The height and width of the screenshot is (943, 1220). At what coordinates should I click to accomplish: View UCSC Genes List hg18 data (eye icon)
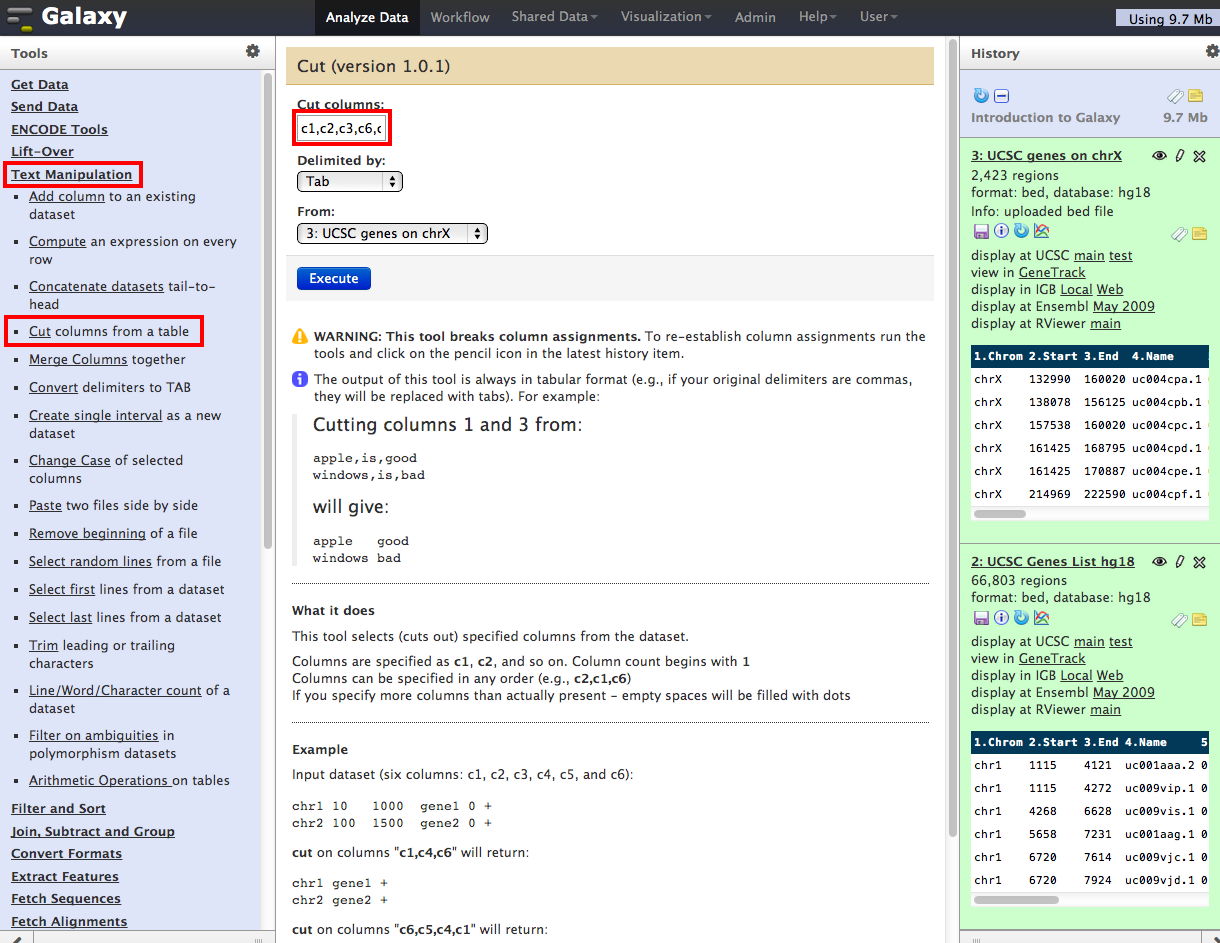click(x=1159, y=562)
